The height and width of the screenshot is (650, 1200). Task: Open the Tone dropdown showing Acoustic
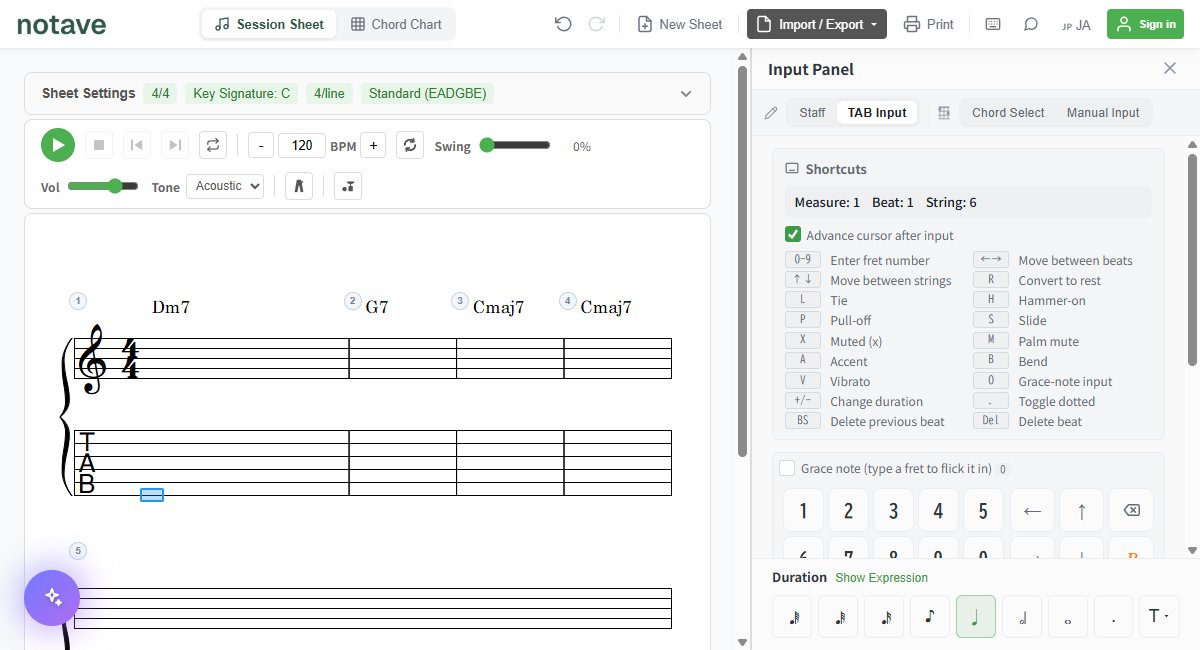pos(225,186)
